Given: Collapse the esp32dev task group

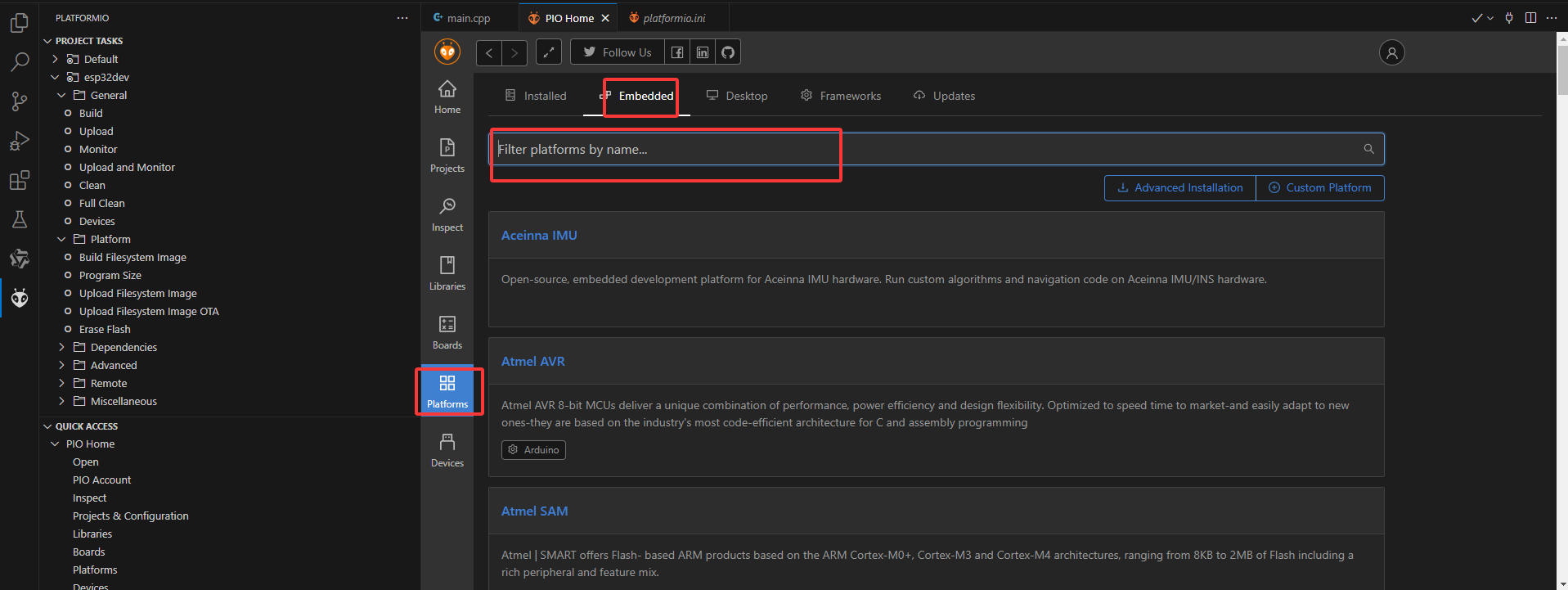Looking at the screenshot, I should point(55,77).
